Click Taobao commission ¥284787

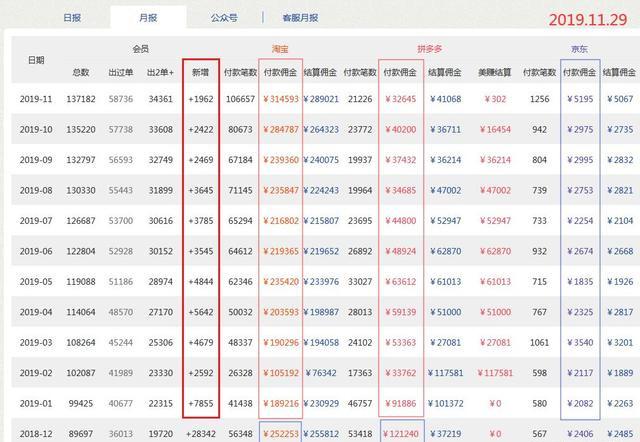tap(281, 129)
